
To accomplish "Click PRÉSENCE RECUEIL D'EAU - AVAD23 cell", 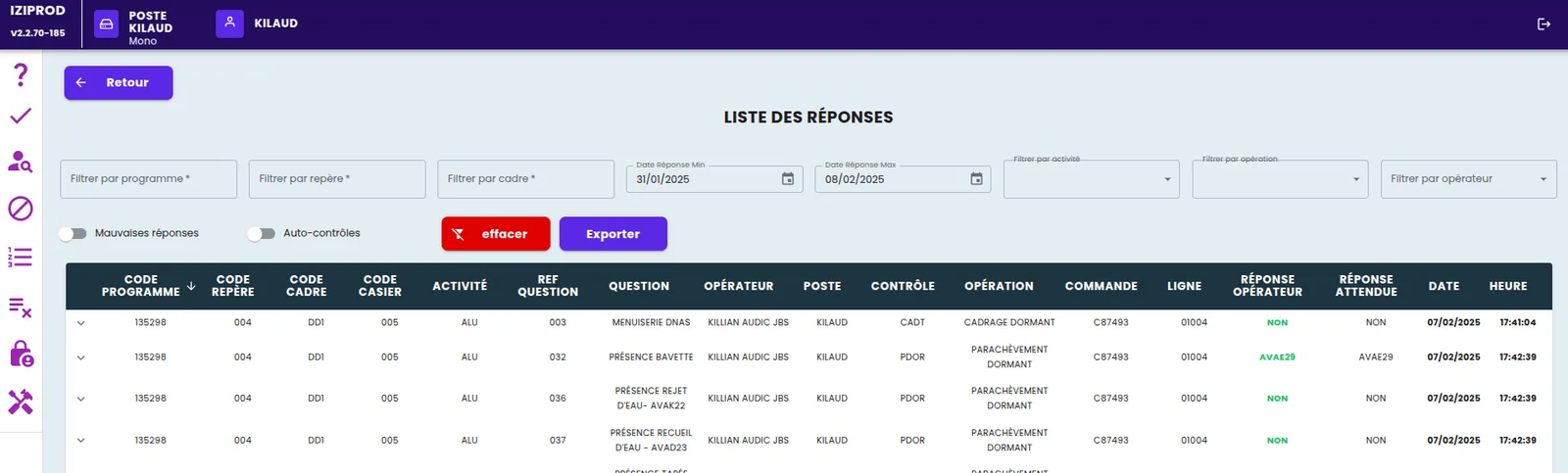I will pos(651,440).
